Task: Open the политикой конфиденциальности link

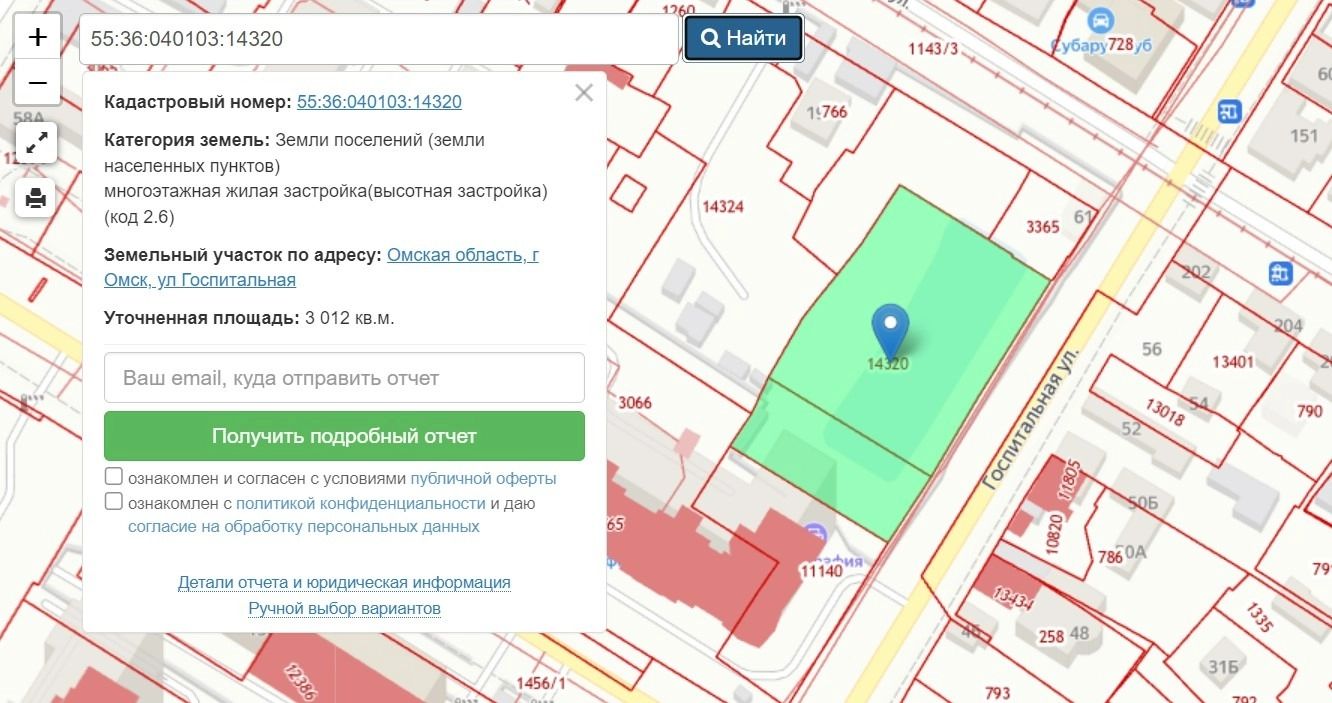Action: pyautogui.click(x=361, y=503)
